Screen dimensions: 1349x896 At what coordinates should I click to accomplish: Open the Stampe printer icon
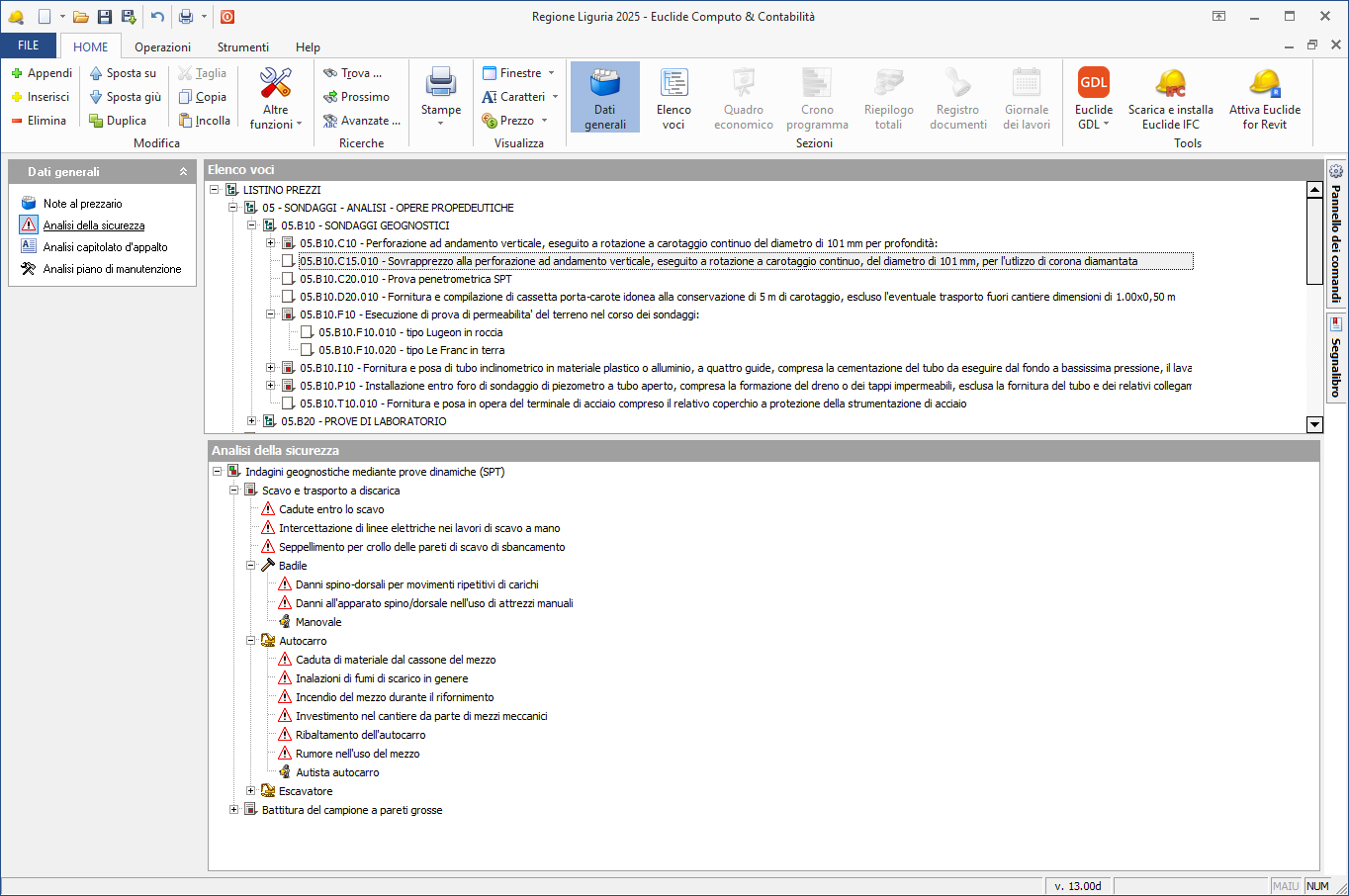point(440,84)
